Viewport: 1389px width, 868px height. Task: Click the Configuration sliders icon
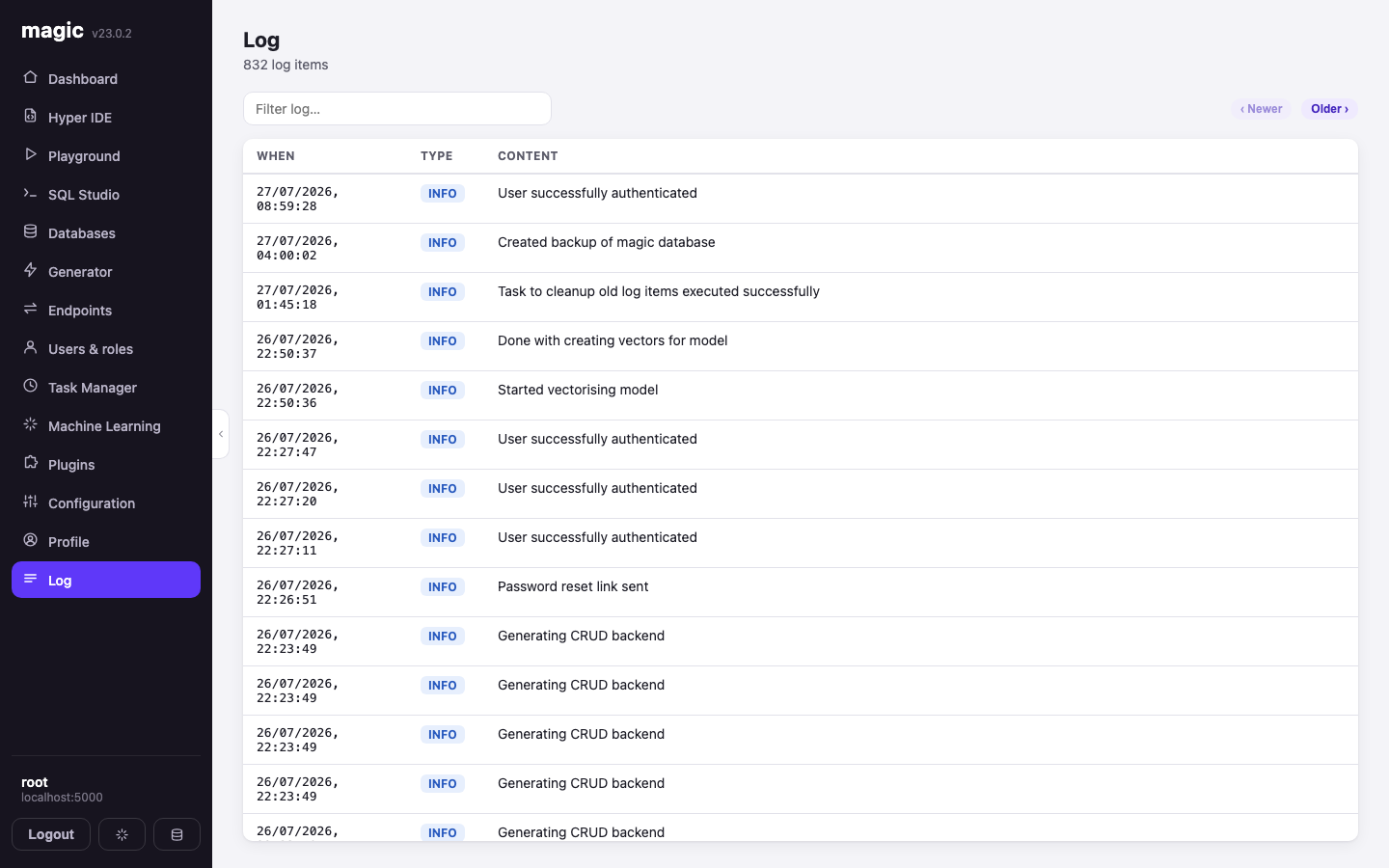tap(30, 502)
